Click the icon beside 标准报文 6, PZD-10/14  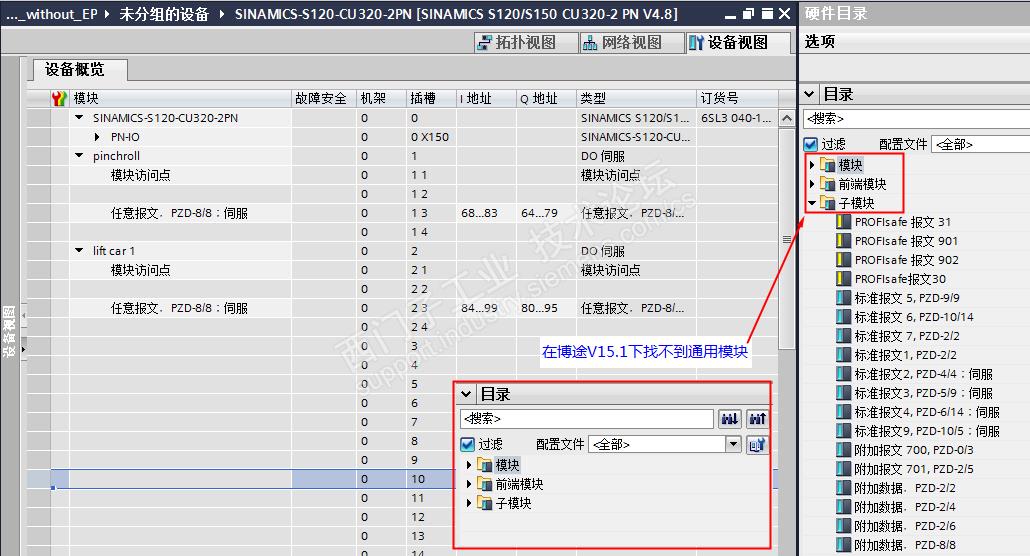tap(843, 317)
